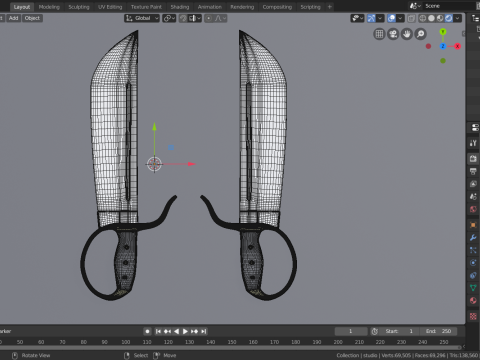
Task: Switch to the Sculpting workspace tab
Action: [79, 7]
